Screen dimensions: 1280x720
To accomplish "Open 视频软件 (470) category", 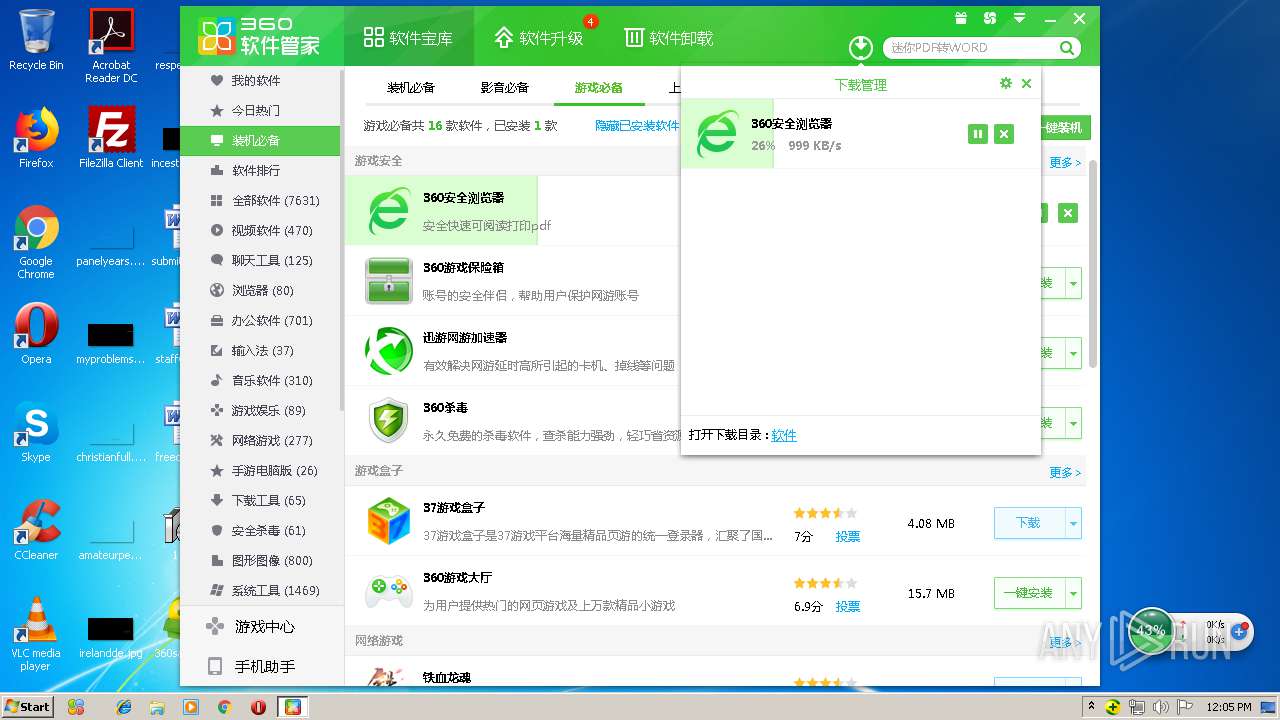I will [x=260, y=231].
